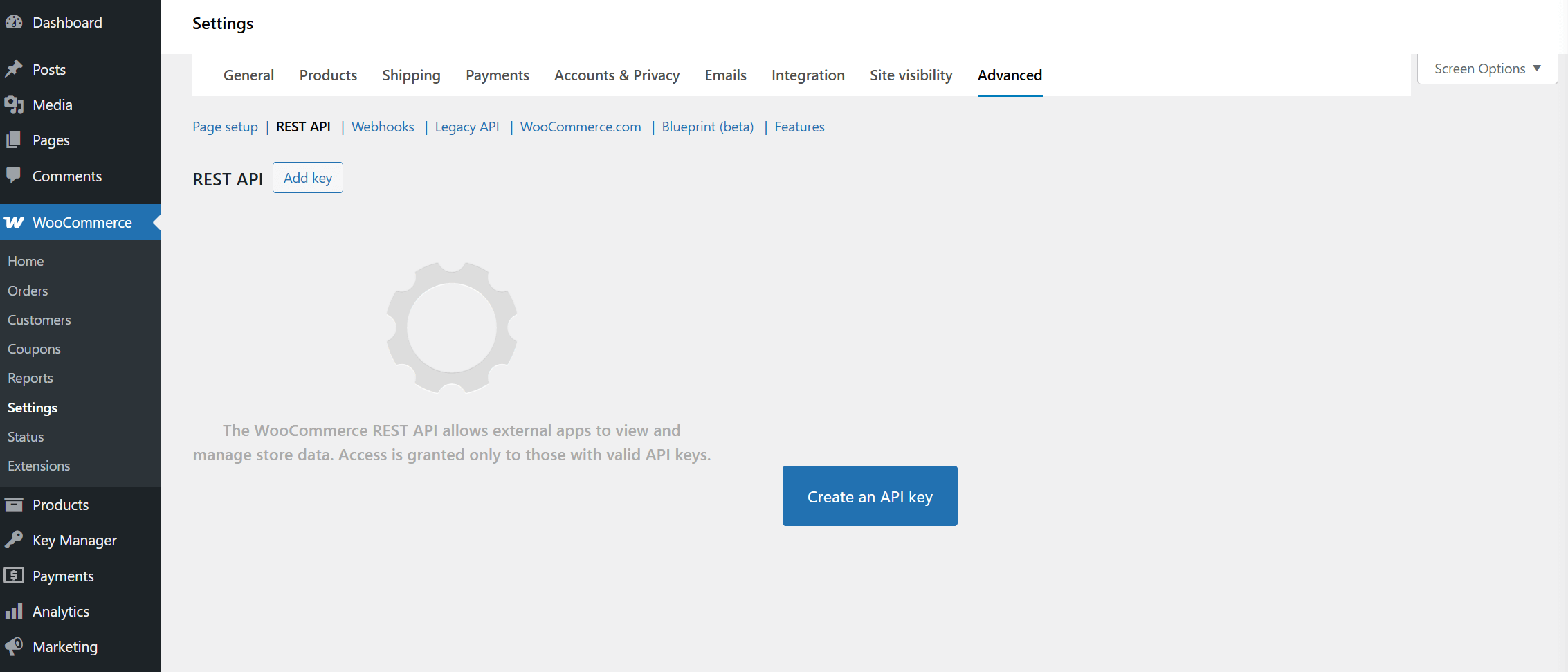Open Payments label in the sidebar
1568x672 pixels.
(63, 575)
